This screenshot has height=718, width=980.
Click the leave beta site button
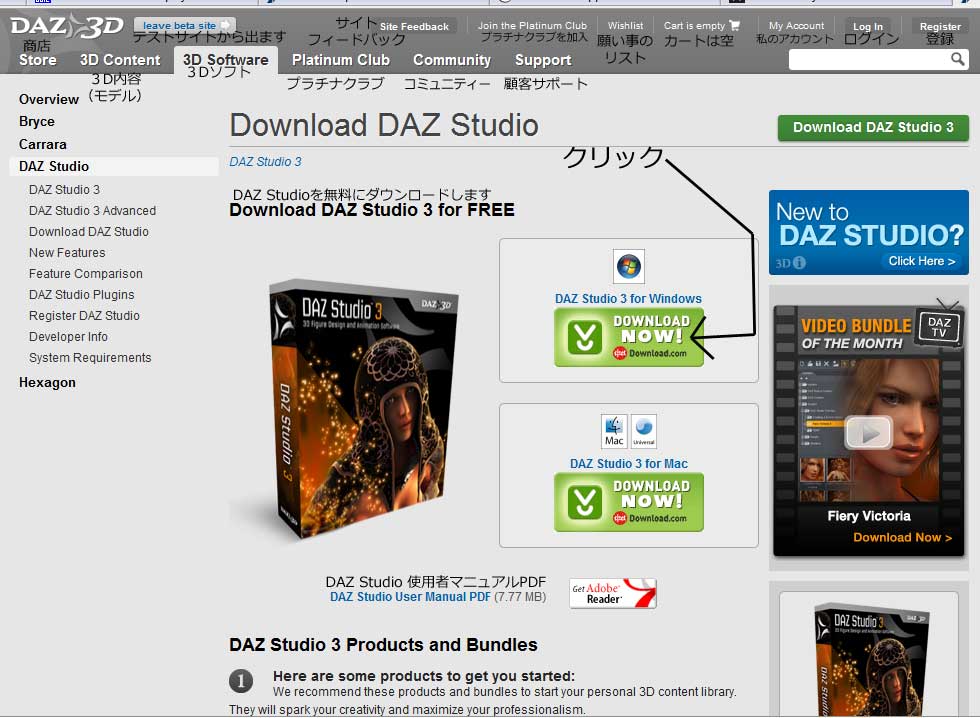point(185,25)
